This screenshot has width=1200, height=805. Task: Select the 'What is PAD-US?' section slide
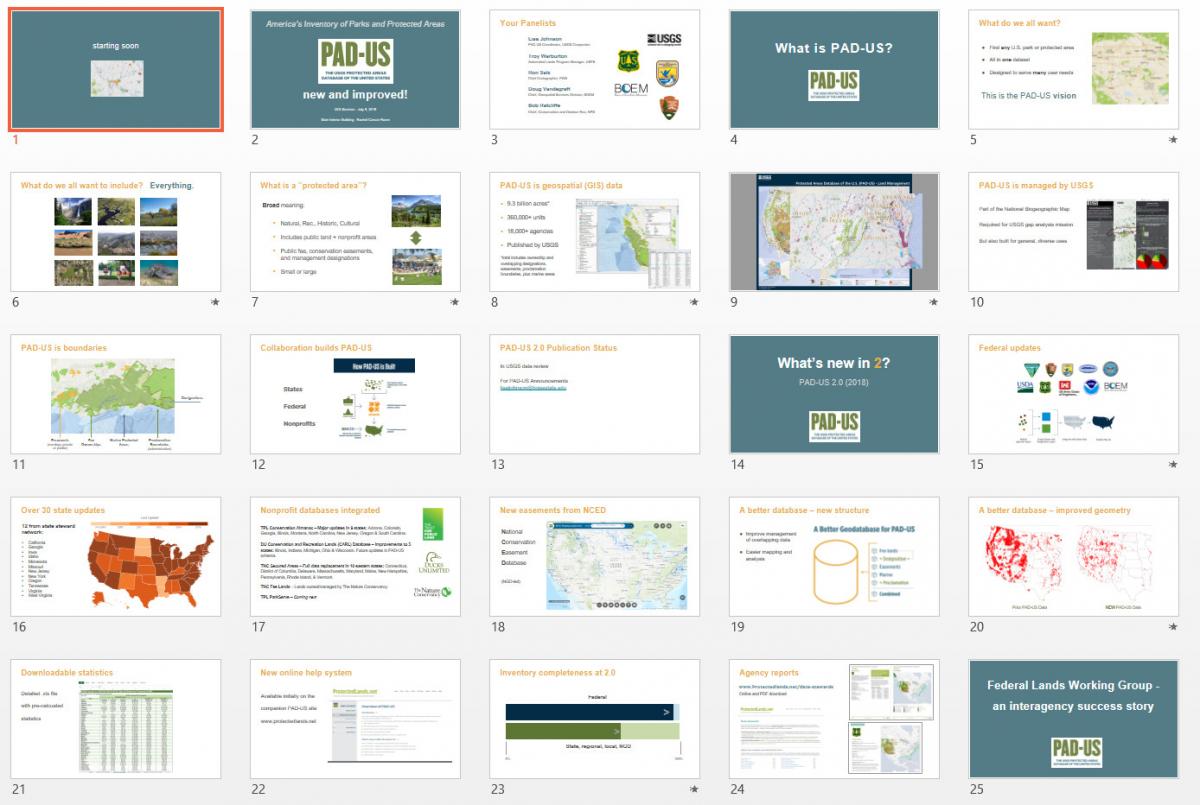834,69
